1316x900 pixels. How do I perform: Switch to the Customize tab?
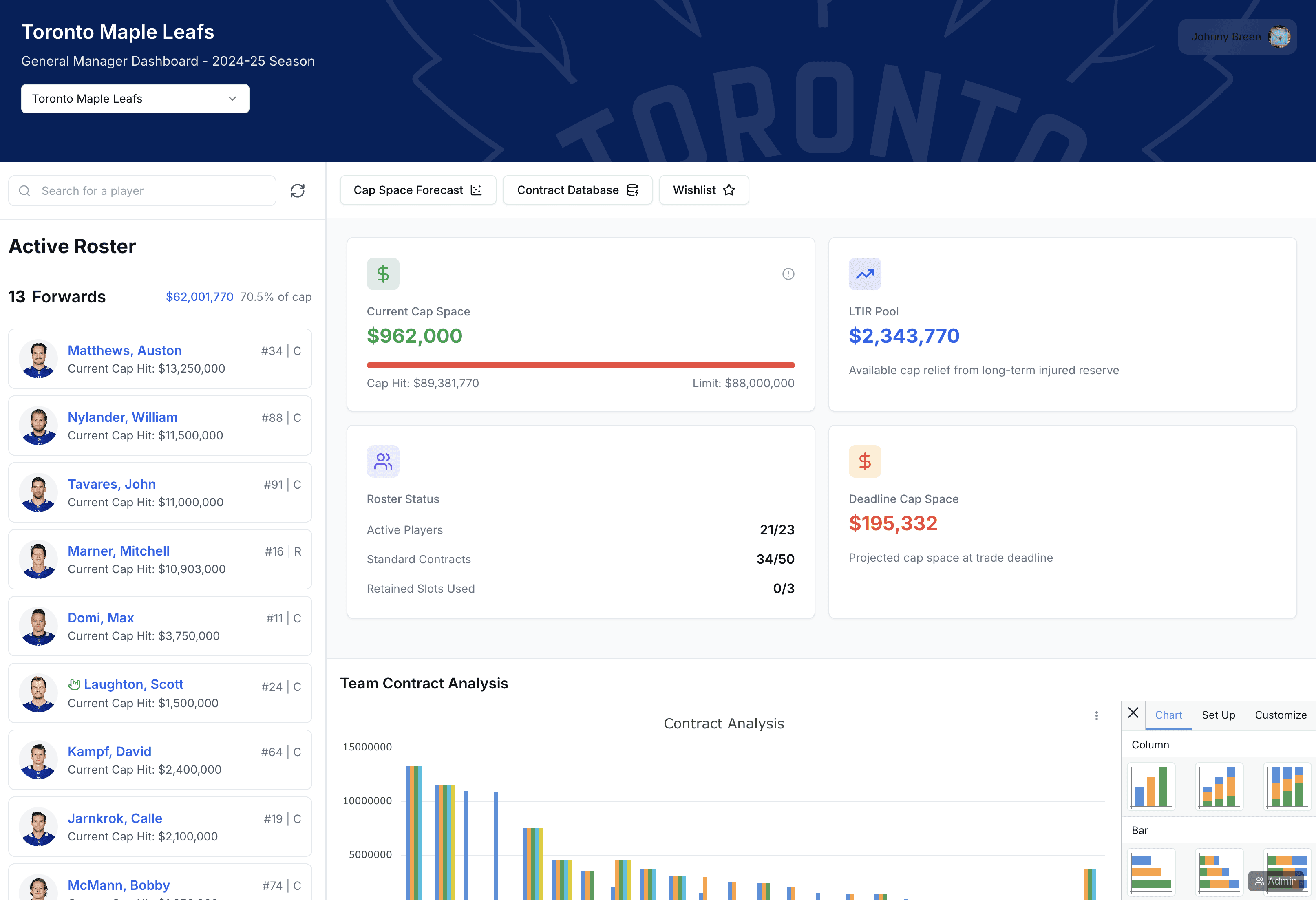[1280, 715]
